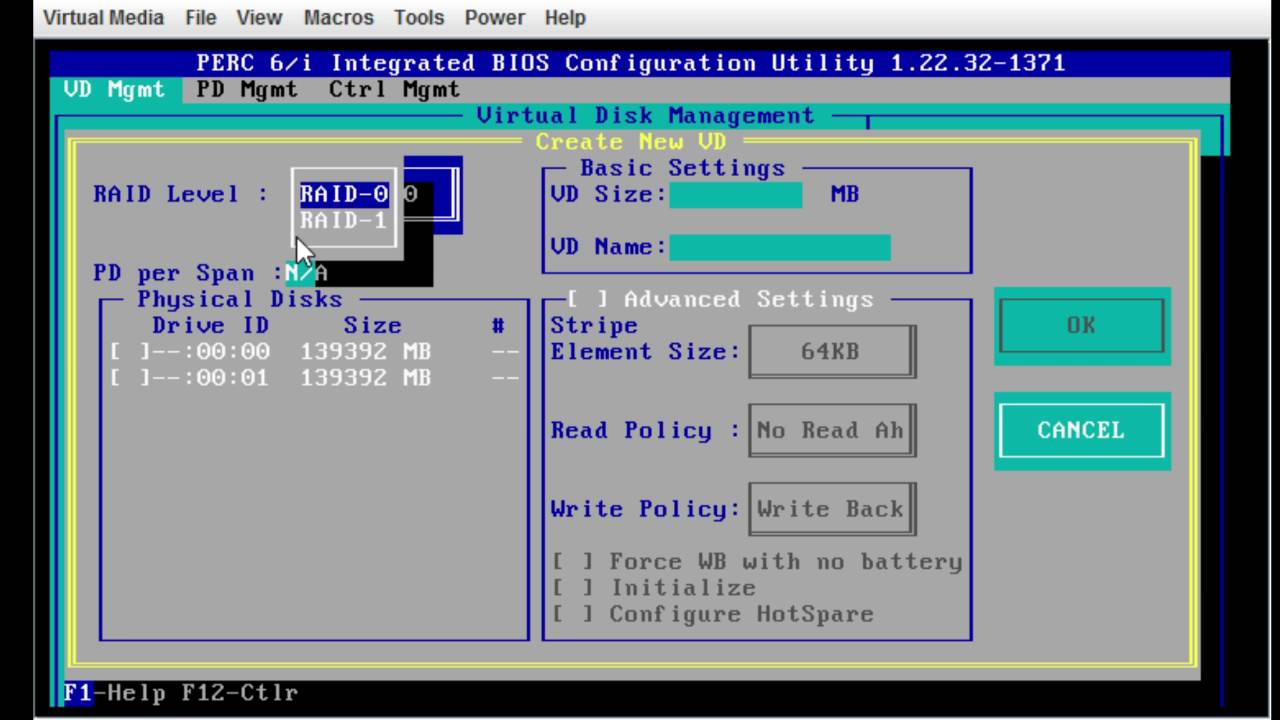Switch to VD Mgmt tab
Image resolution: width=1280 pixels, height=720 pixels.
pos(114,89)
